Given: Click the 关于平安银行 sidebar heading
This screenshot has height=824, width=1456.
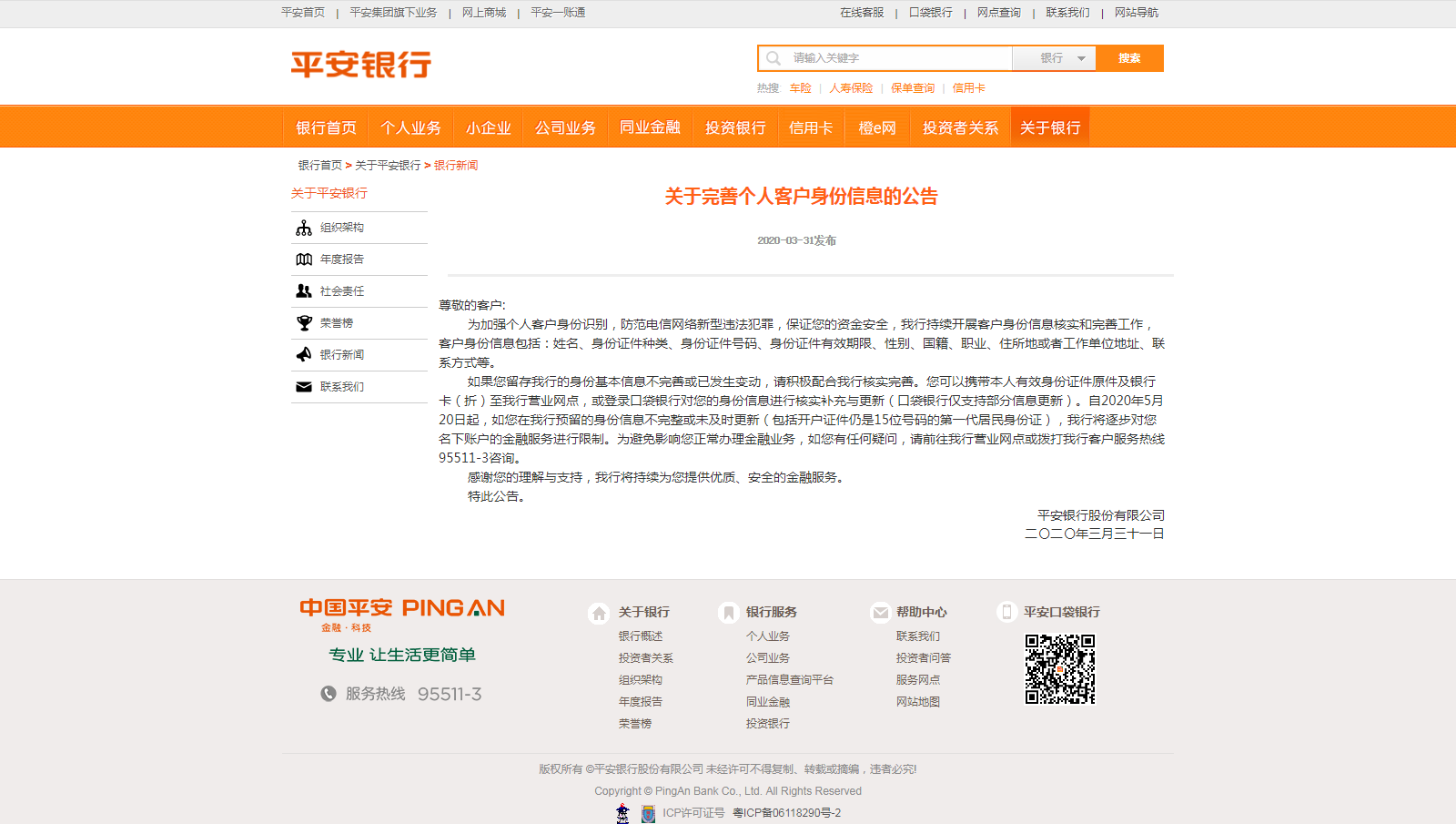Looking at the screenshot, I should click(x=329, y=193).
